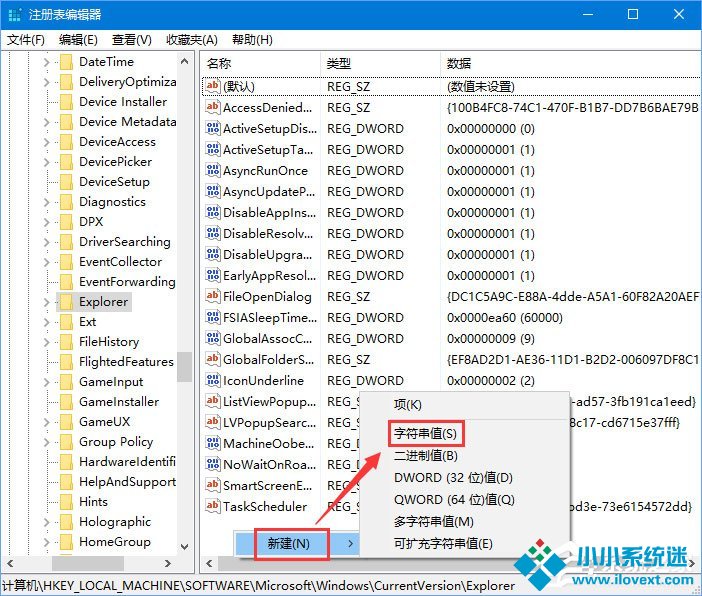Click the string icon of TaskScheduler value
Viewport: 702px width, 596px height.
[x=212, y=506]
